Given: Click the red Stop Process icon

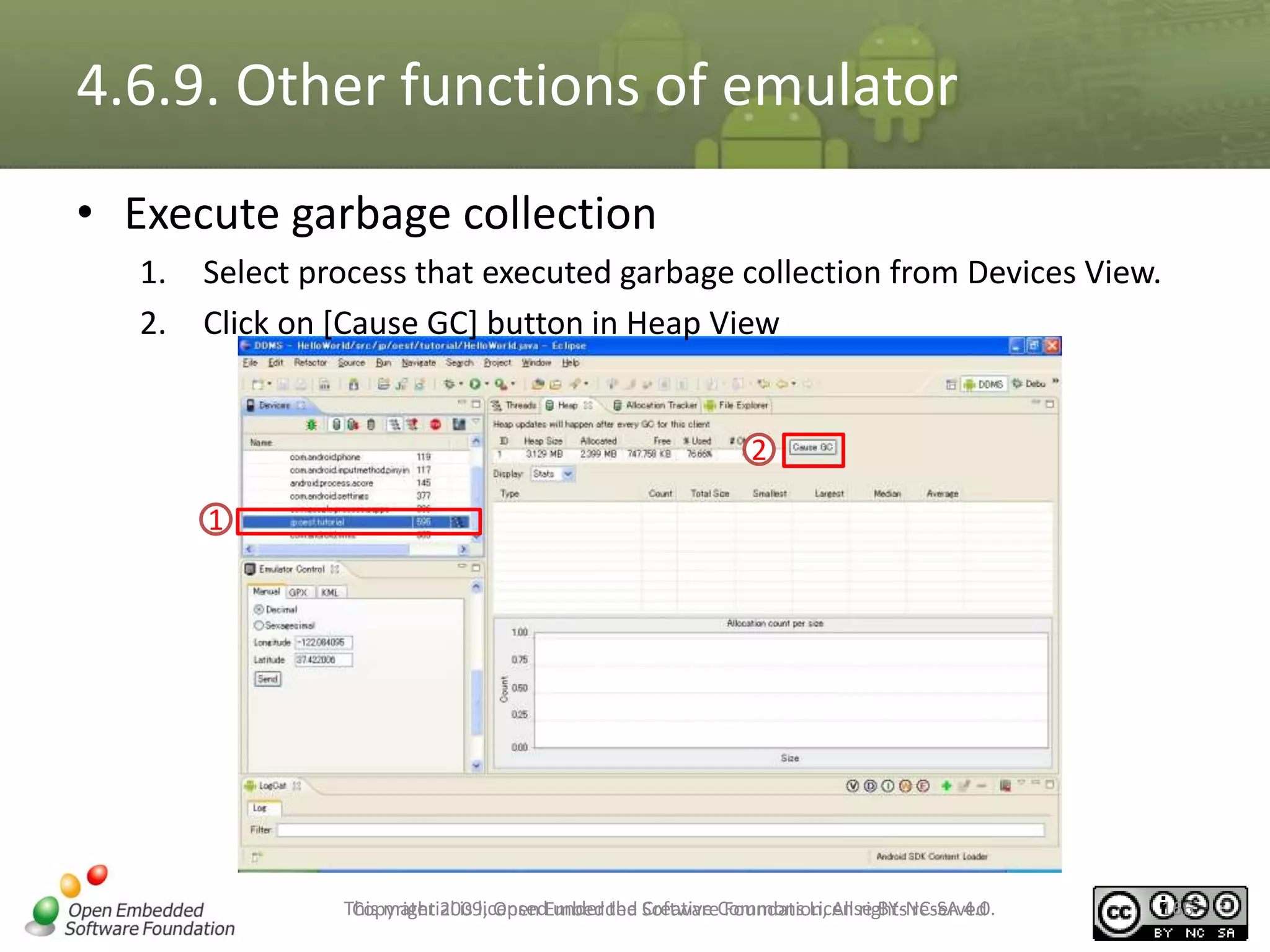Looking at the screenshot, I should 435,425.
